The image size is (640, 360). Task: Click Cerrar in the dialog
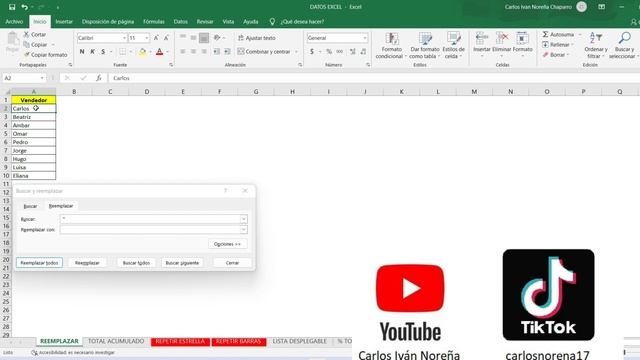232,263
